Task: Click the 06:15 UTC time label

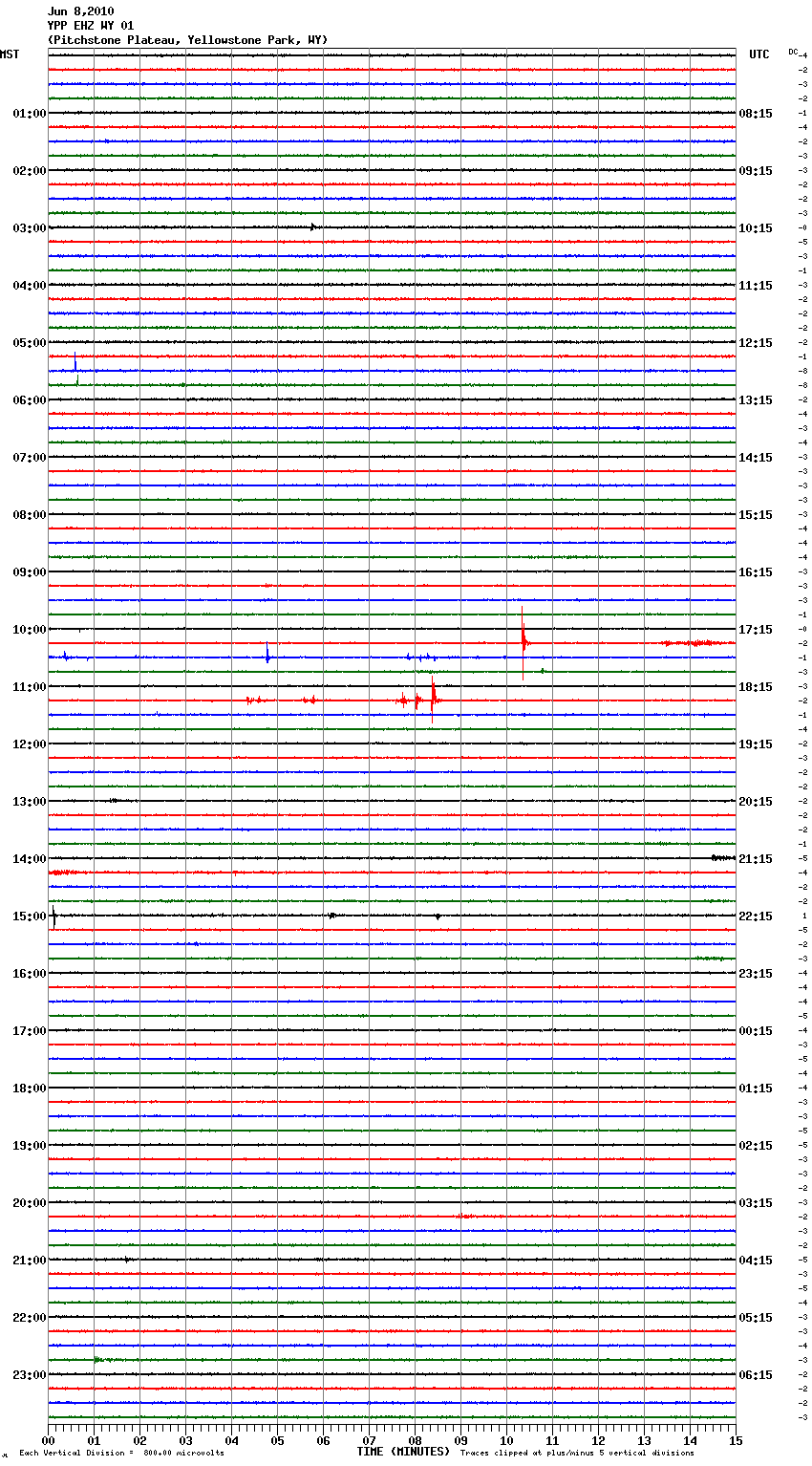Action: (756, 1375)
